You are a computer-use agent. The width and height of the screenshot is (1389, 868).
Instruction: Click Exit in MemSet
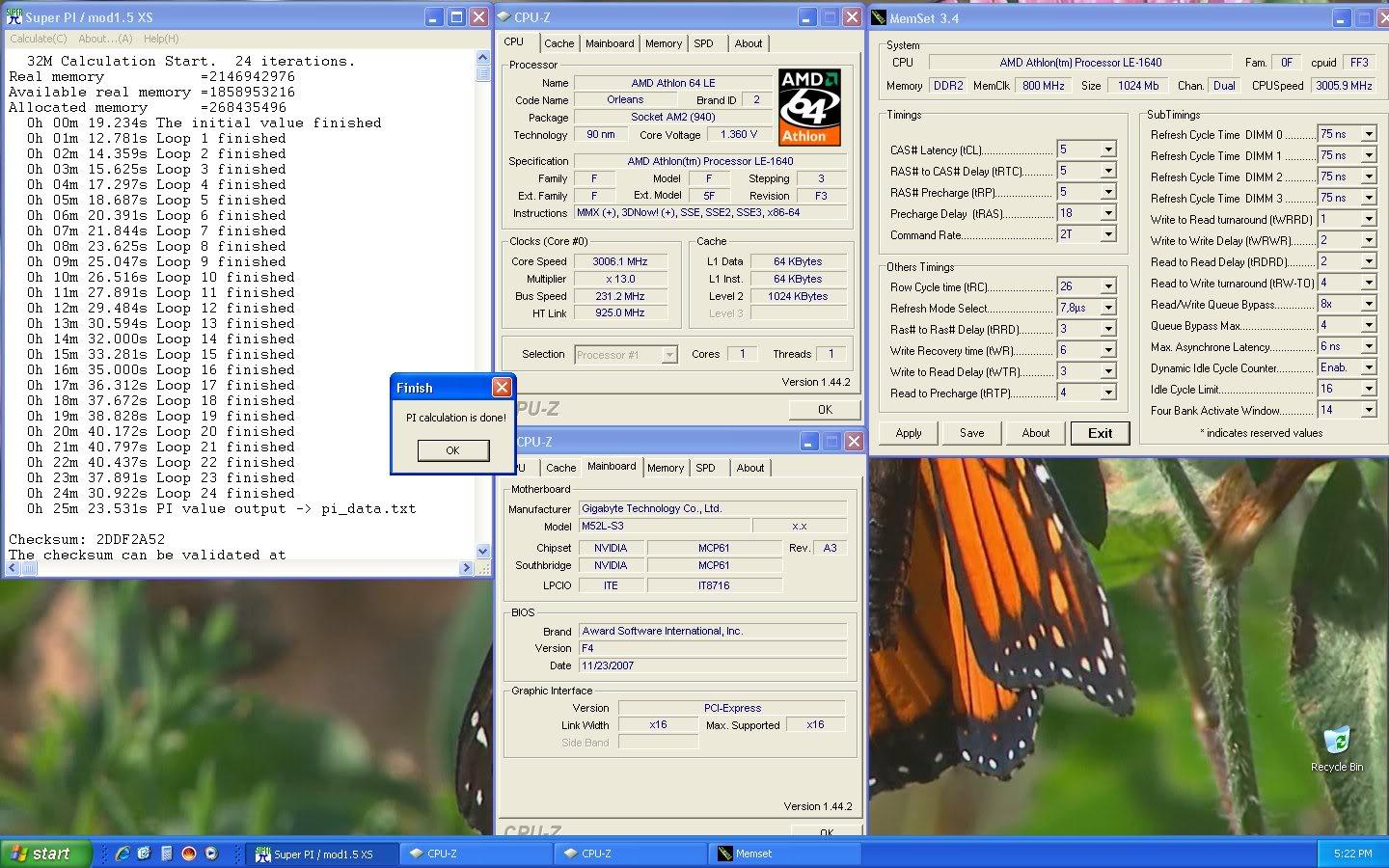[1101, 433]
